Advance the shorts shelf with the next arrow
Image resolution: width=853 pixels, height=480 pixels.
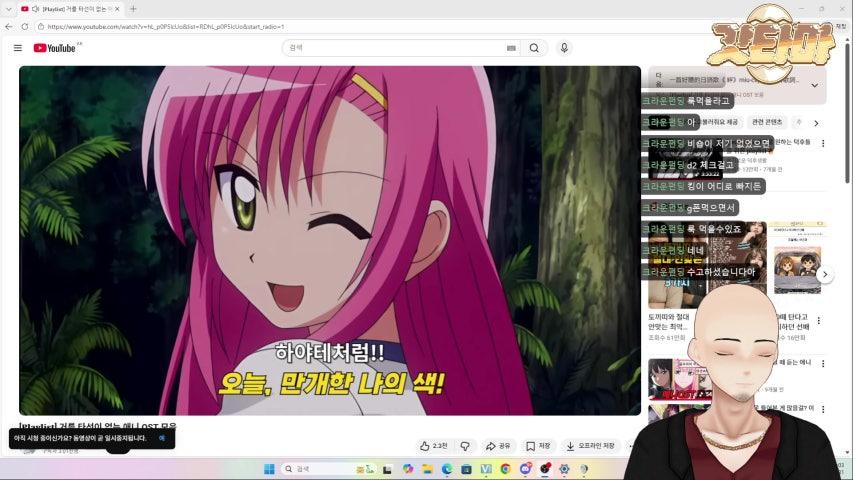pos(825,274)
